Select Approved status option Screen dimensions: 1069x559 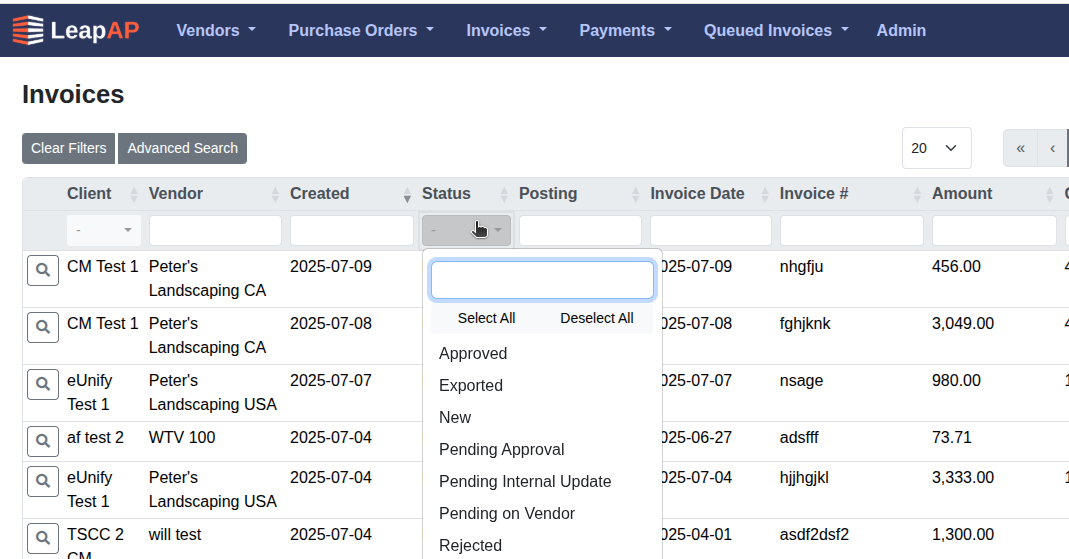coord(473,353)
